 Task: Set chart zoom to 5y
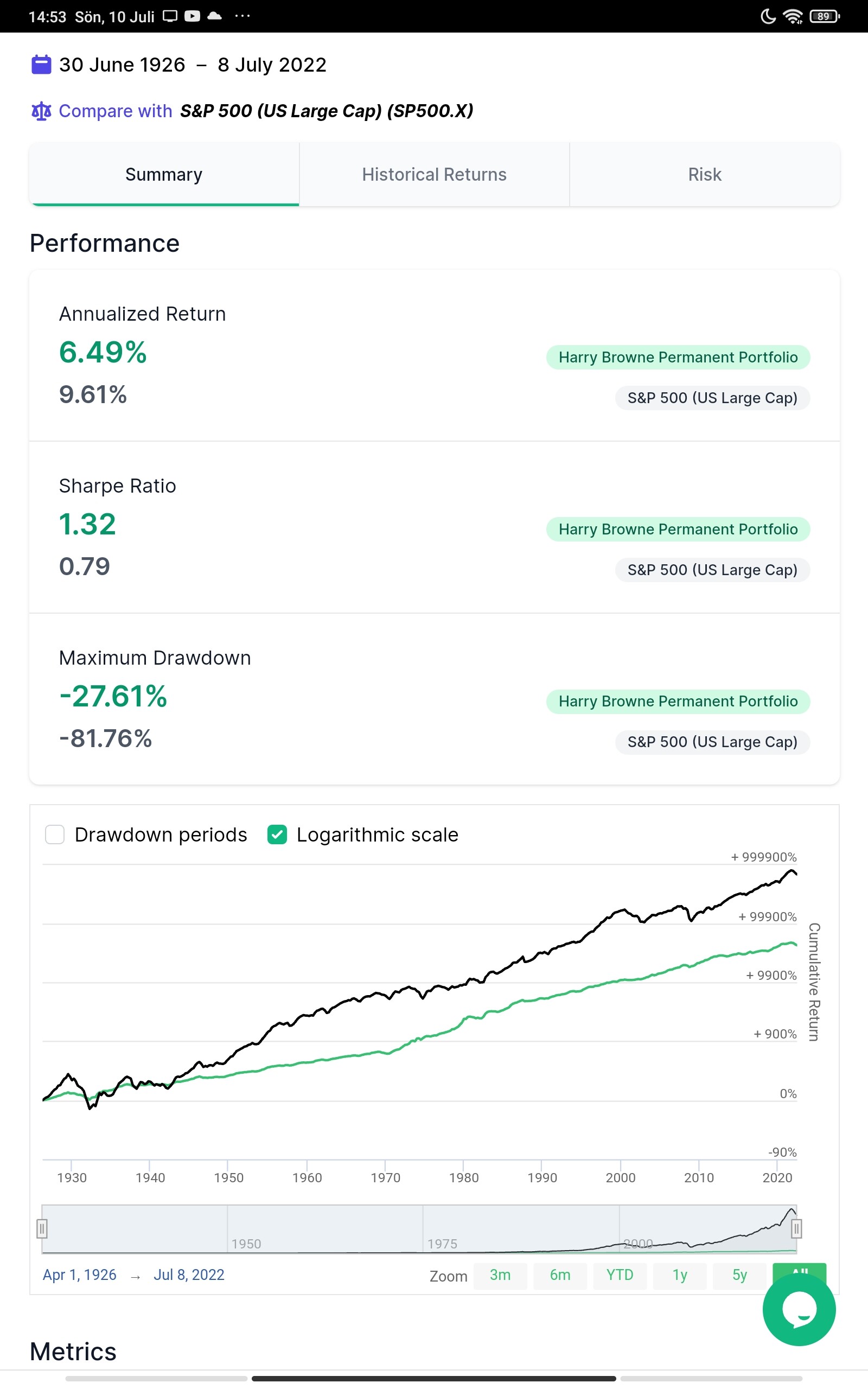coord(739,1276)
